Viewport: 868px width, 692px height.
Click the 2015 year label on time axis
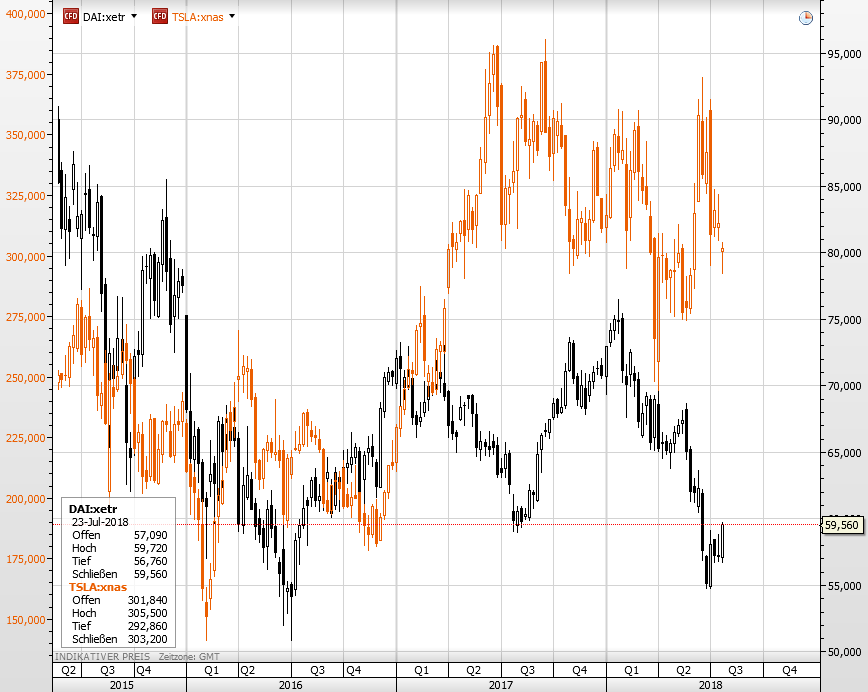[x=121, y=685]
